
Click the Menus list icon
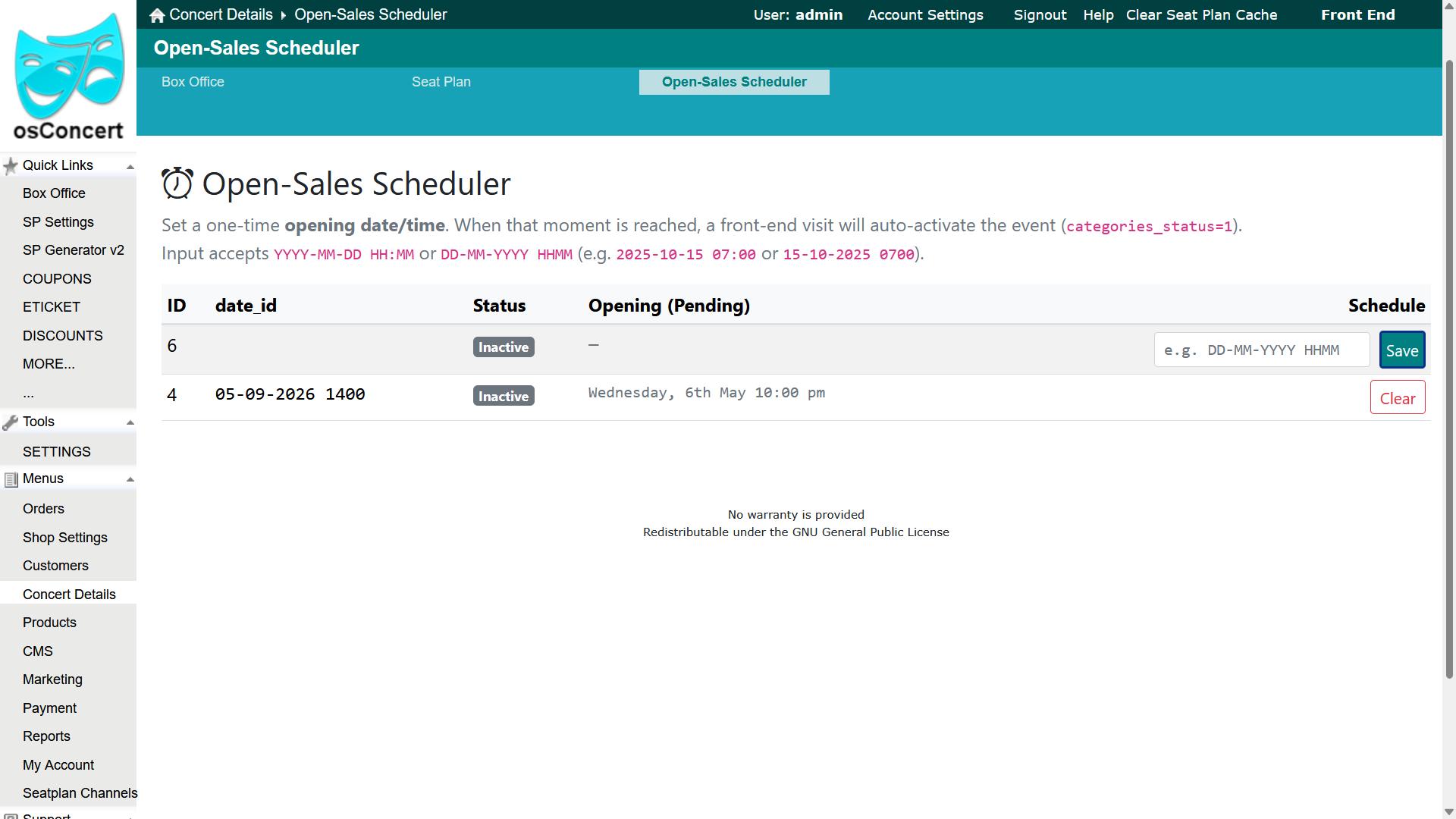pyautogui.click(x=11, y=479)
